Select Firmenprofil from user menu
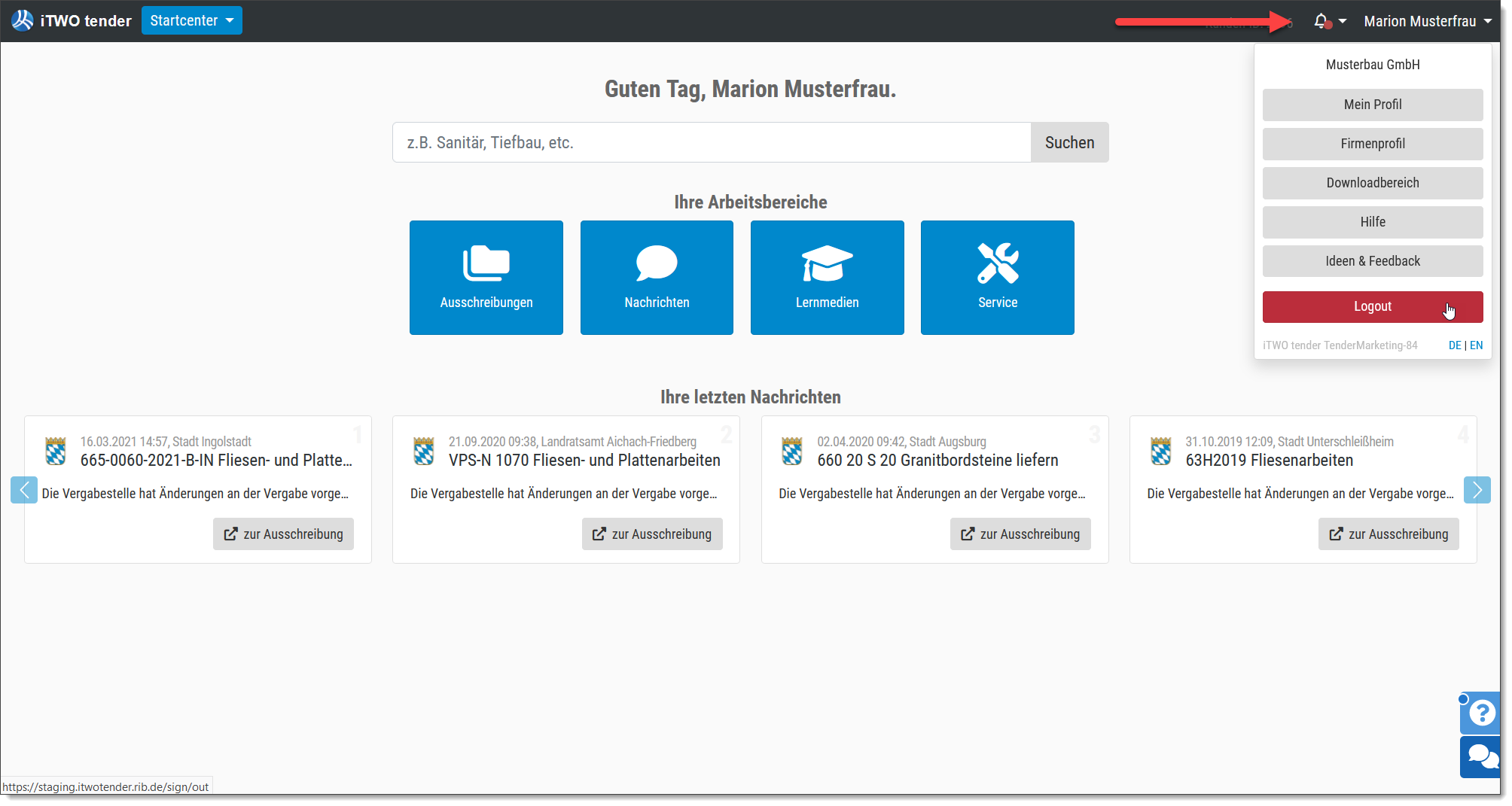 1373,144
